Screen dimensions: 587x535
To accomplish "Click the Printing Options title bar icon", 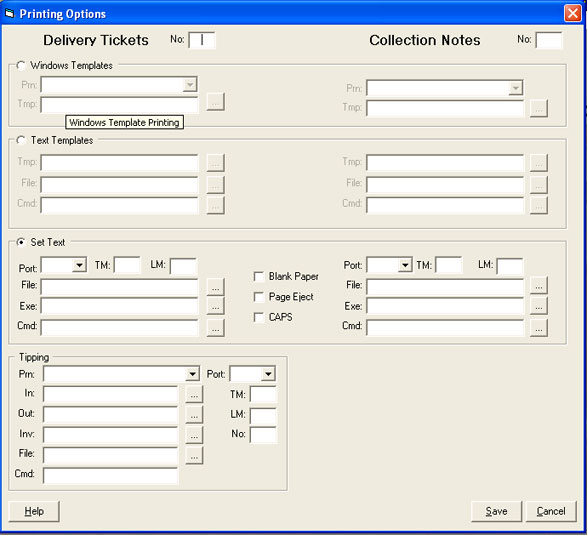I will (9, 13).
